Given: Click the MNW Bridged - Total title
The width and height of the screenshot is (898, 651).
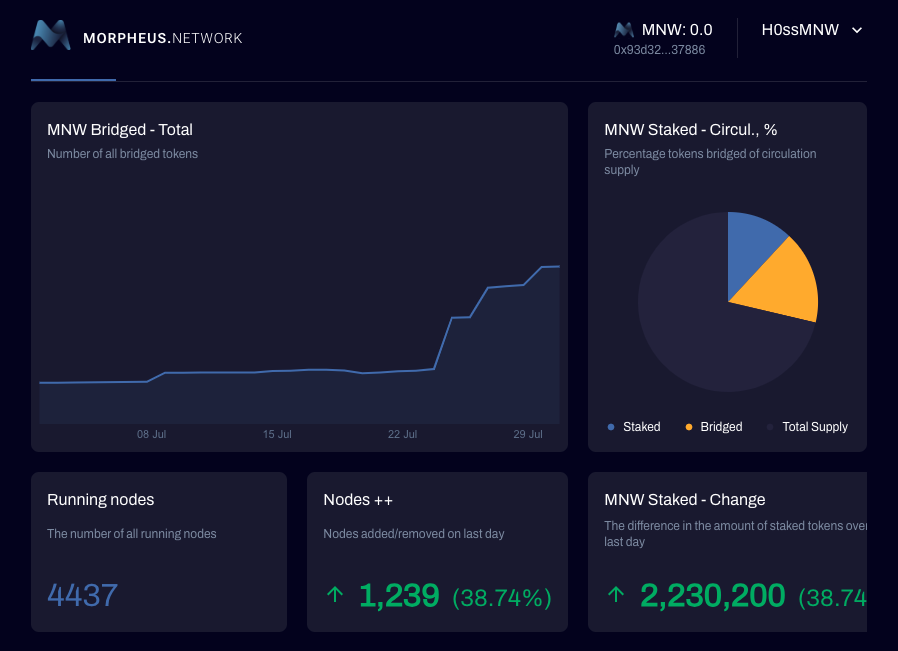Looking at the screenshot, I should click(120, 130).
